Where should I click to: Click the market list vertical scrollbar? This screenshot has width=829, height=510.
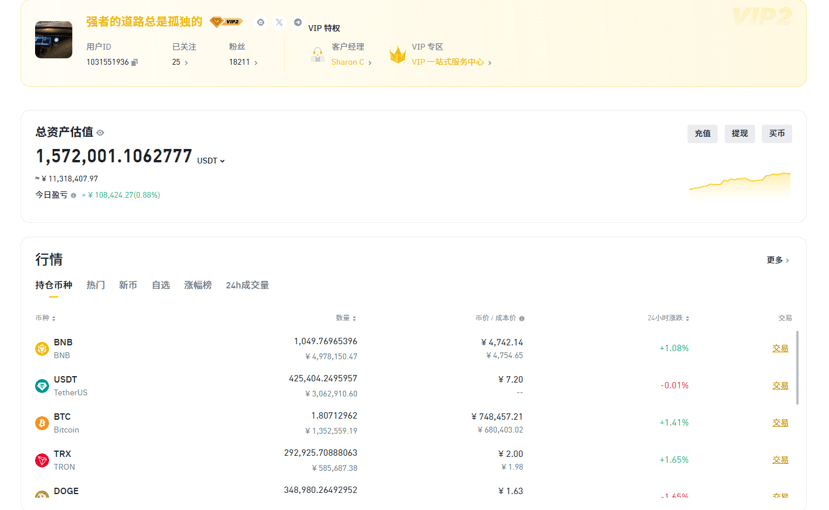797,368
